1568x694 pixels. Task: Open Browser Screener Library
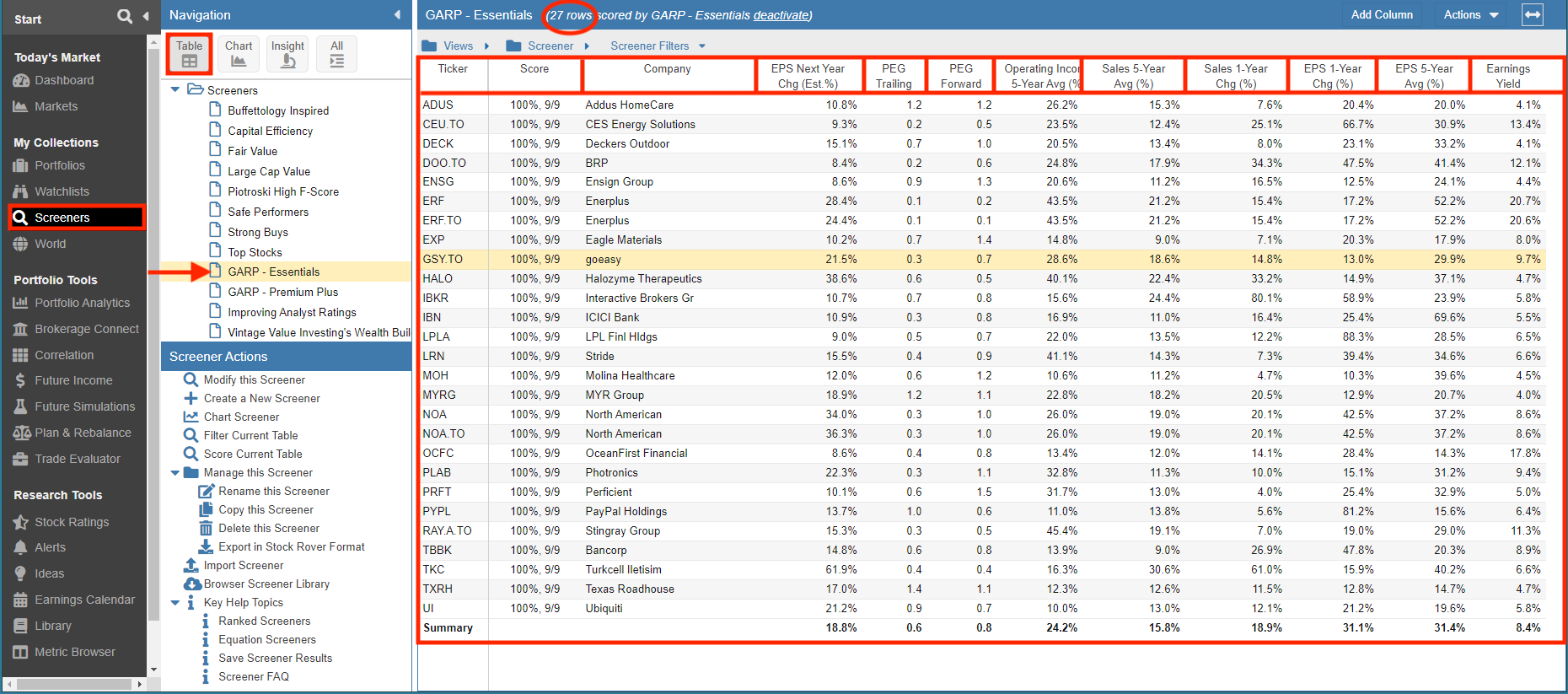[x=266, y=584]
